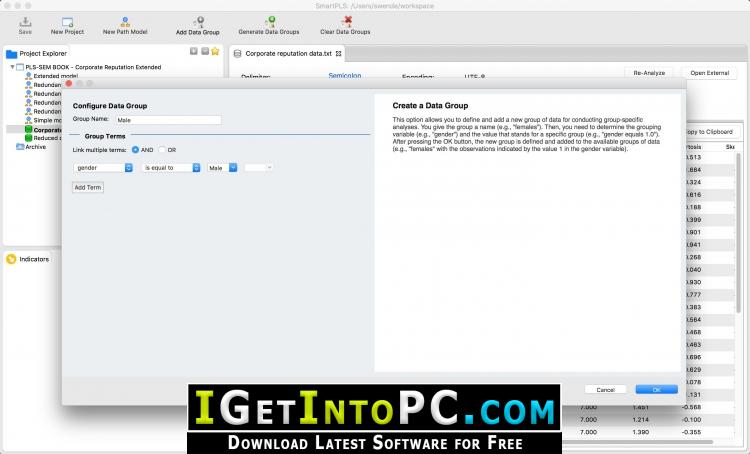
Task: Click the Project Explorer folder icon
Action: tap(11, 54)
